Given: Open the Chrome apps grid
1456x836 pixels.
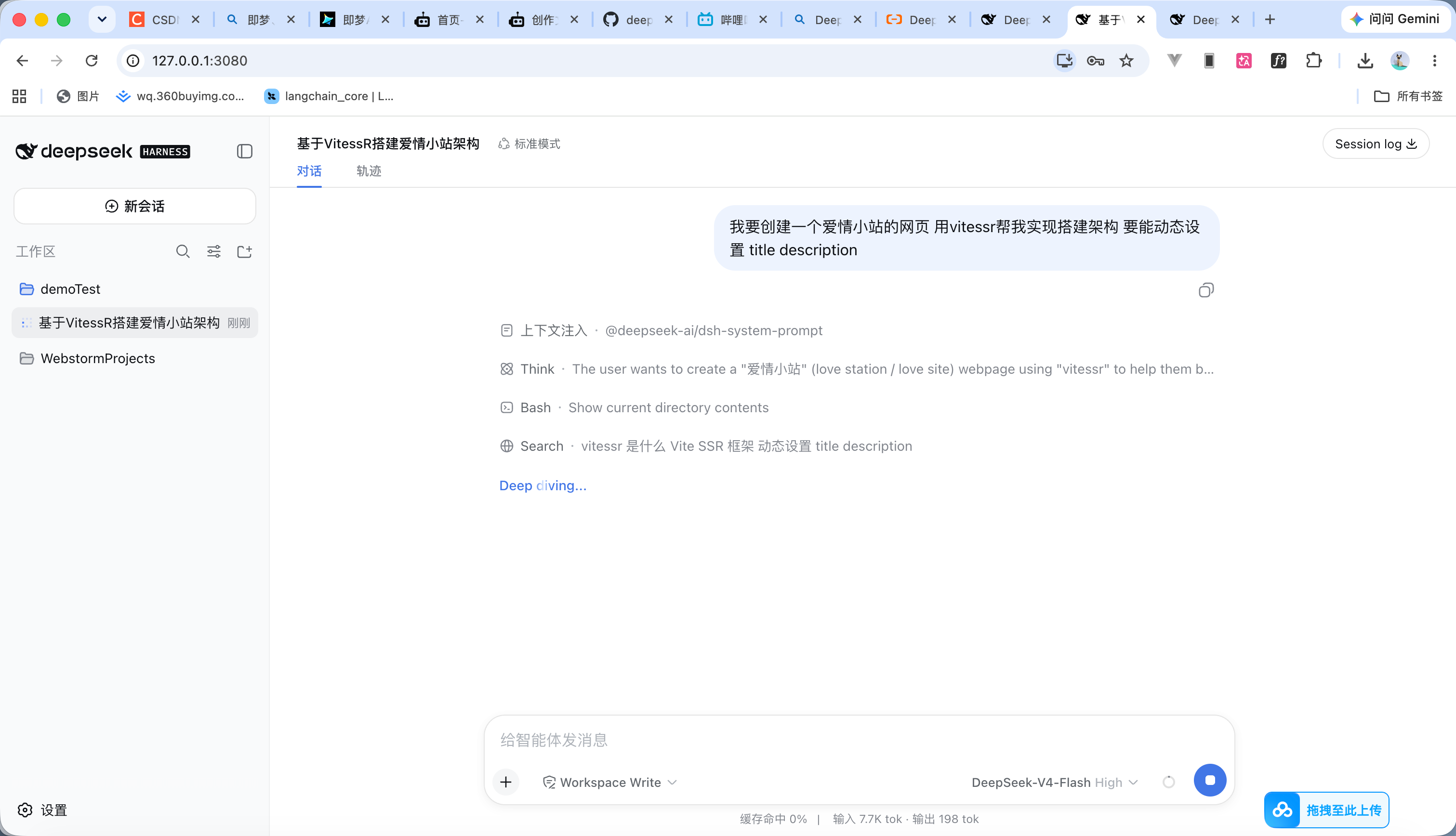Looking at the screenshot, I should pos(20,96).
